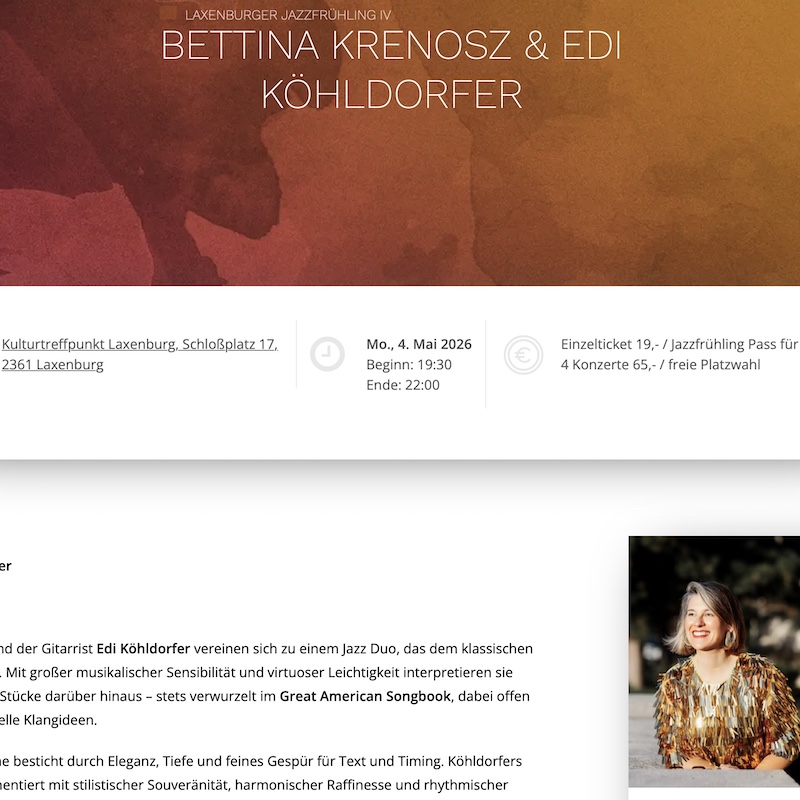Click the "4 Konzerte 65,- / freie Platzwahl" line

click(x=661, y=365)
